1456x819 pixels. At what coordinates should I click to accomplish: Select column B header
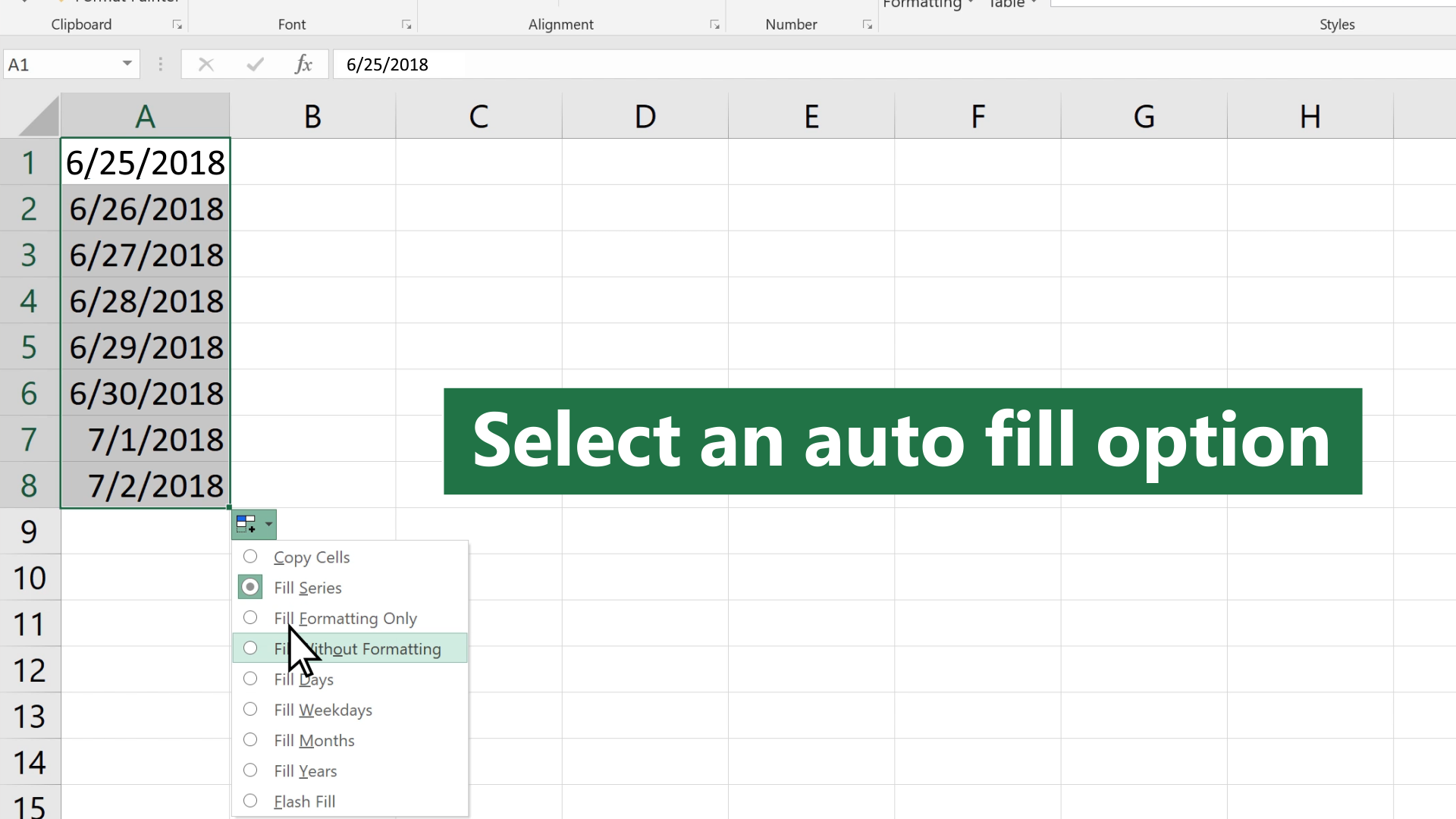pos(312,116)
